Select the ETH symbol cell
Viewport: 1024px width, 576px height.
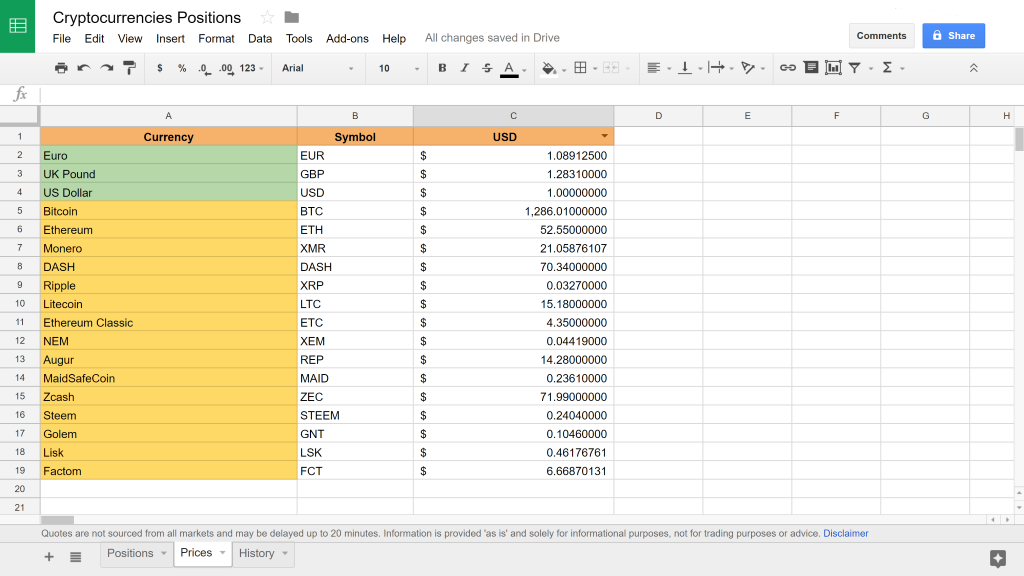(x=355, y=230)
